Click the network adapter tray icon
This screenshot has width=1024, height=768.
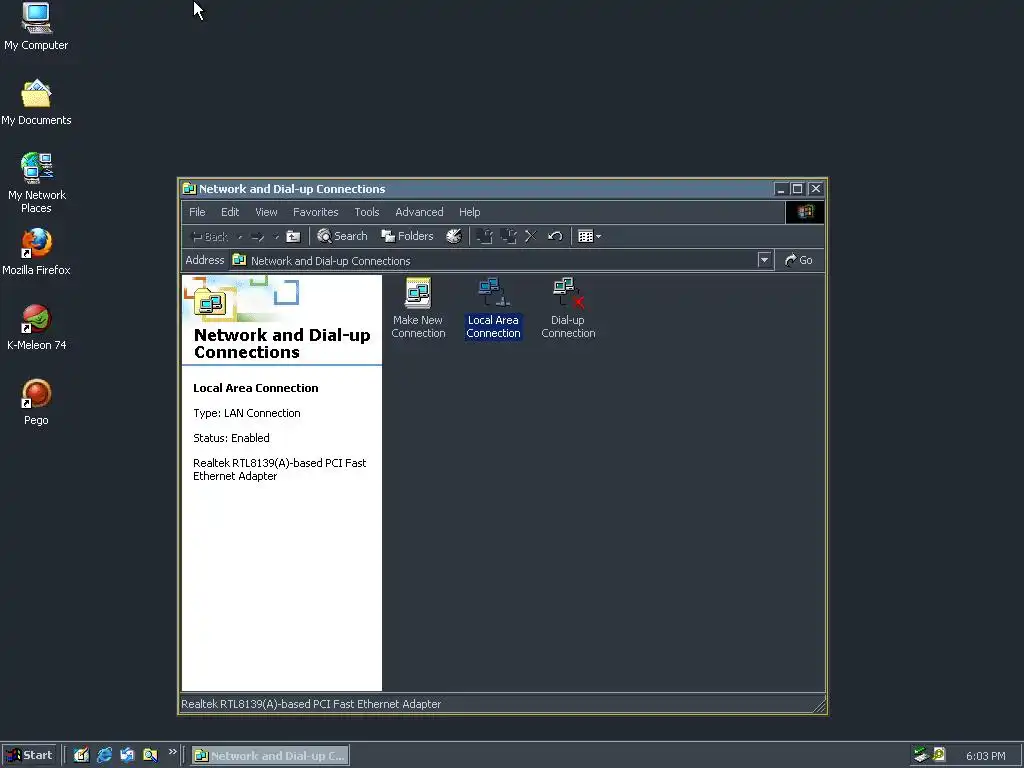click(921, 755)
